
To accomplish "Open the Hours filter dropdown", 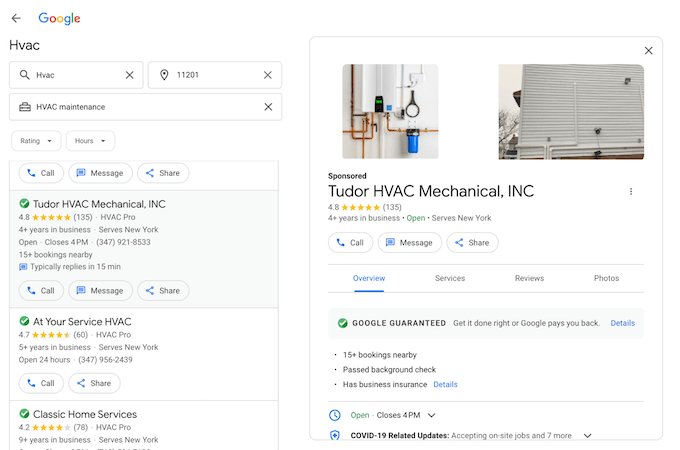I will (90, 141).
